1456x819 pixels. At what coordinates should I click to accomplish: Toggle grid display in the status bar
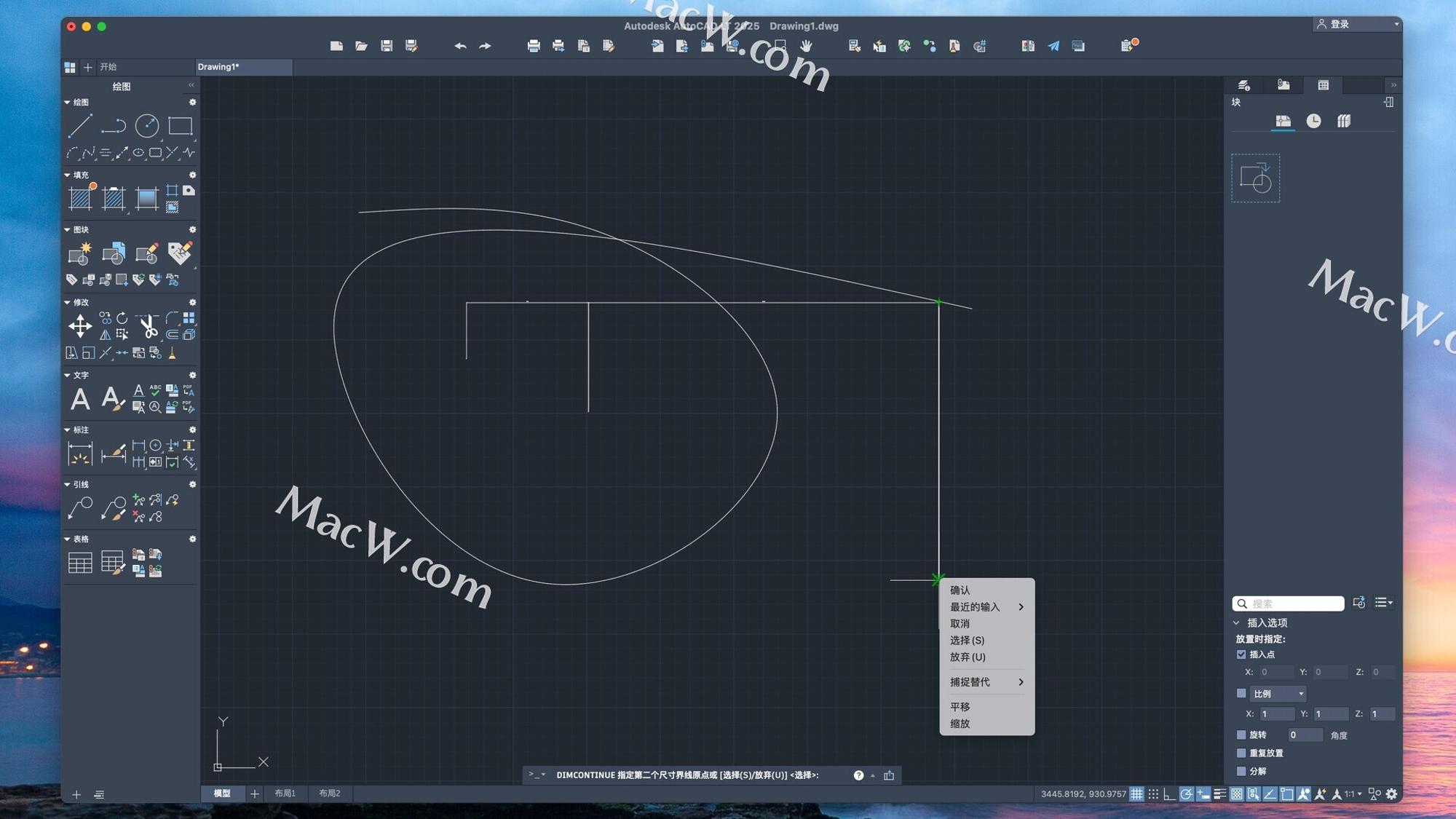(1136, 794)
